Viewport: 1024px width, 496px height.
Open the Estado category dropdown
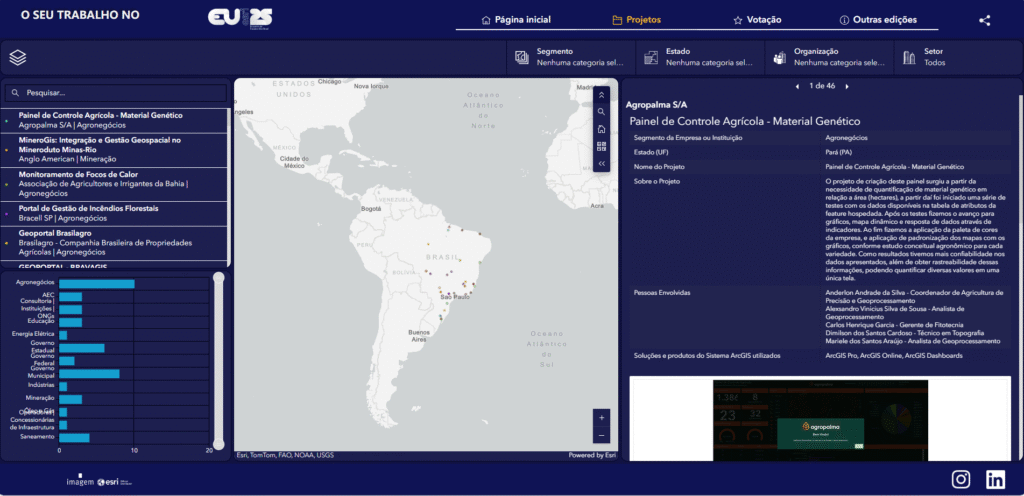click(700, 57)
